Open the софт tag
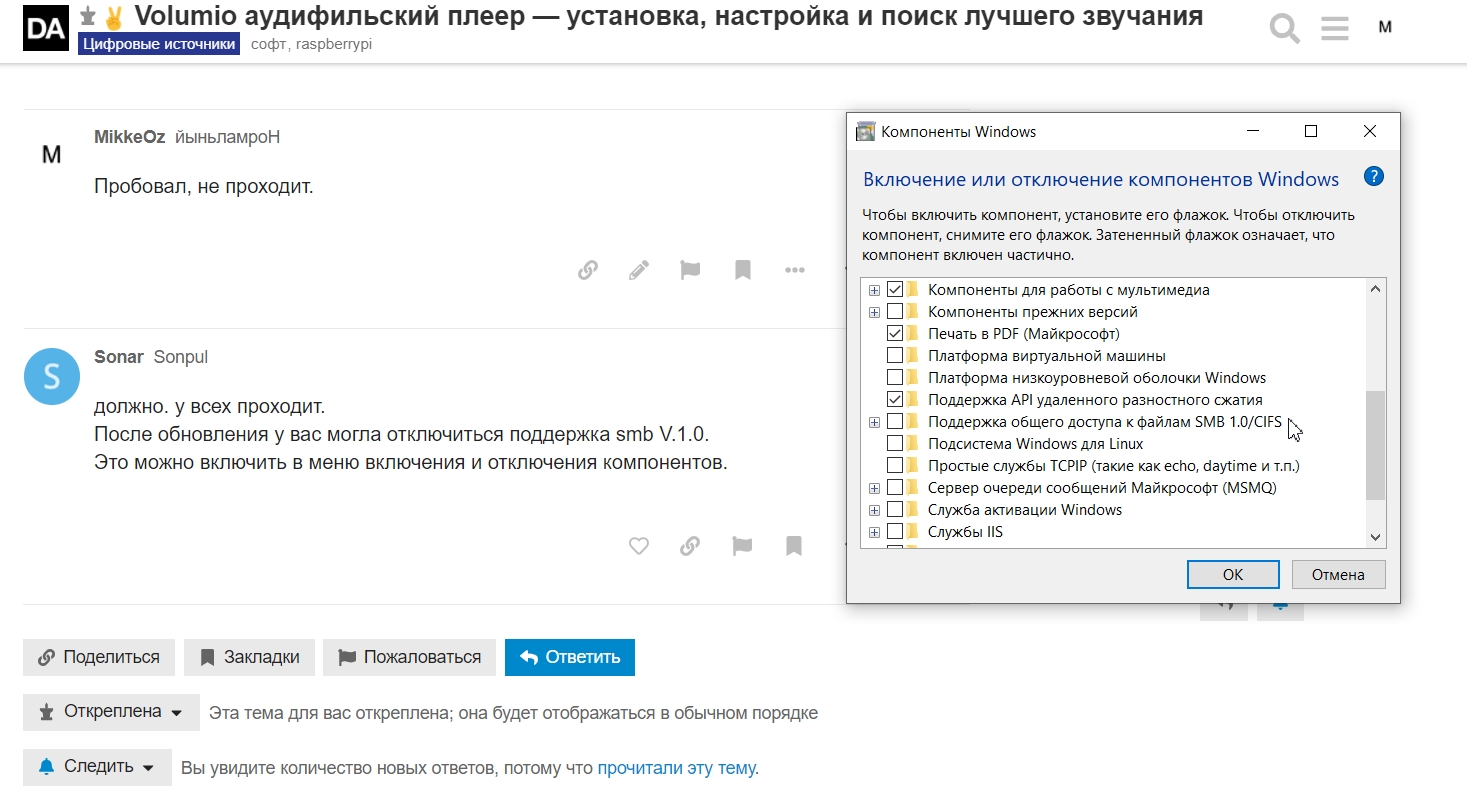The image size is (1467, 809). point(267,44)
